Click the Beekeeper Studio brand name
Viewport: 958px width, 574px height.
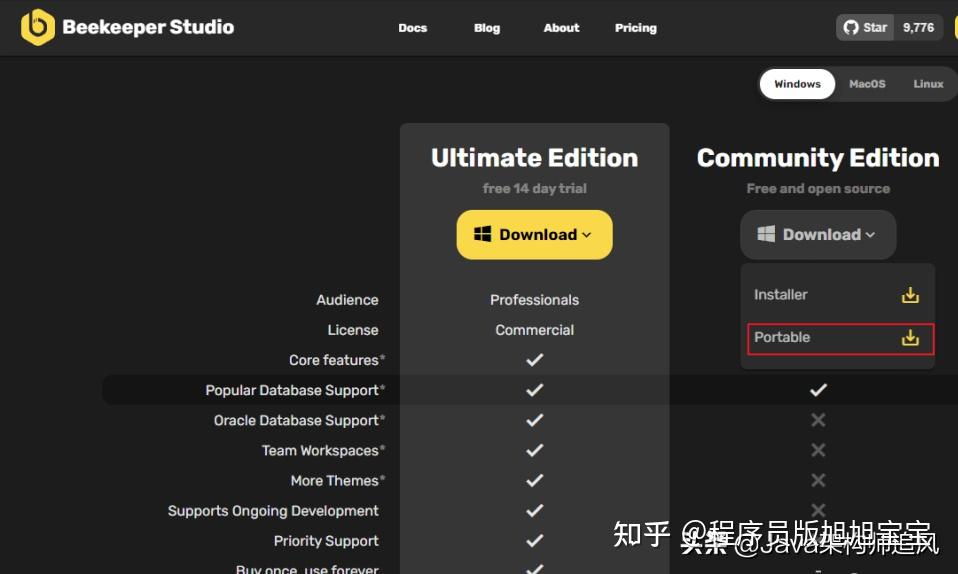pyautogui.click(x=148, y=27)
